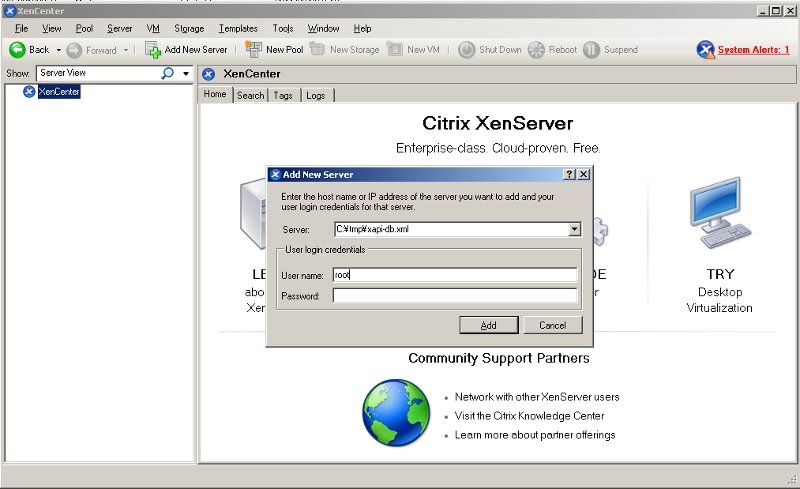The height and width of the screenshot is (489, 800).
Task: Click Learn more about partner offerings
Action: pos(535,435)
